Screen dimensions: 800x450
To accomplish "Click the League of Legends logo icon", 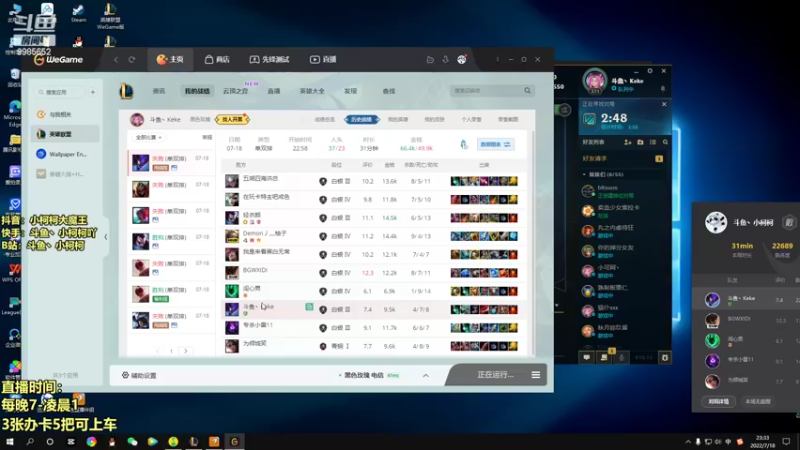I will coord(126,91).
